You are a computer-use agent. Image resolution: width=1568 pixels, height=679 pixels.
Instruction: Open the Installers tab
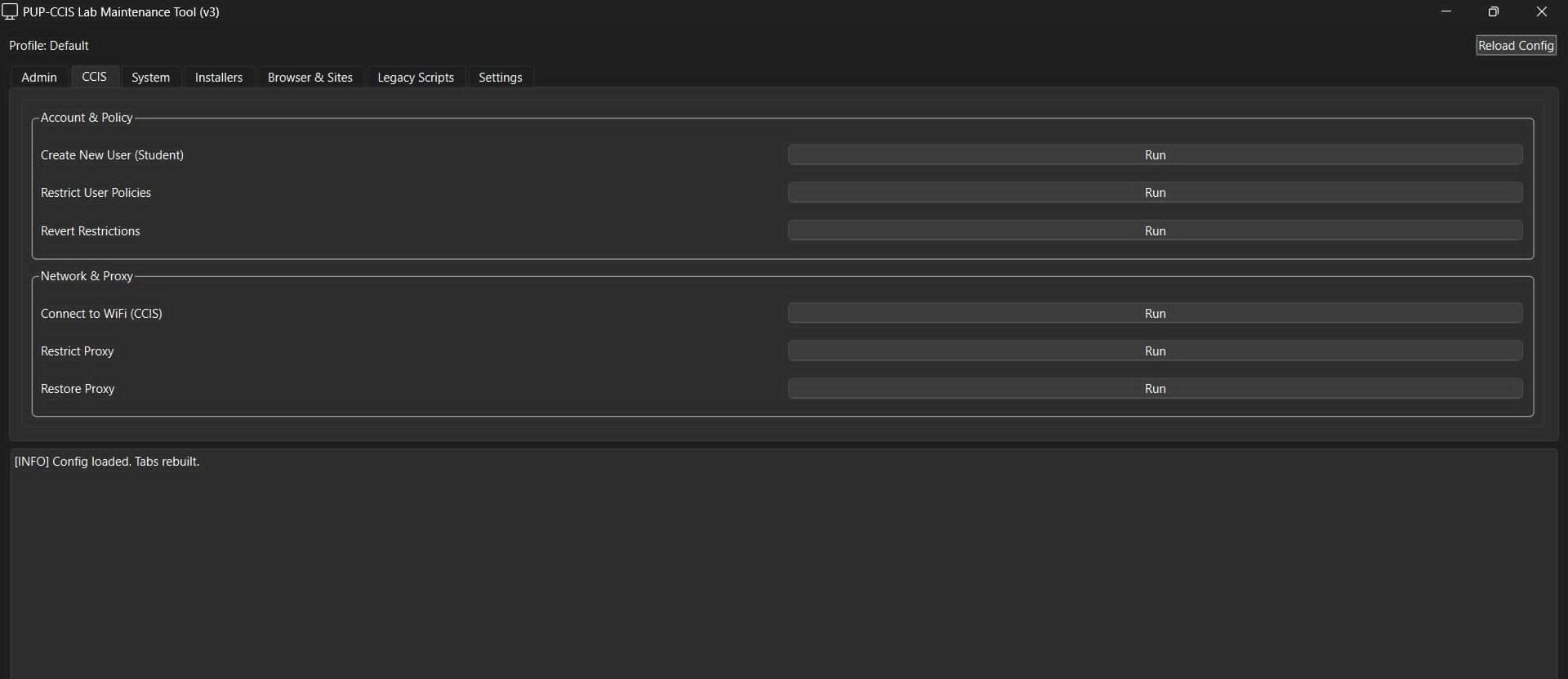[218, 77]
